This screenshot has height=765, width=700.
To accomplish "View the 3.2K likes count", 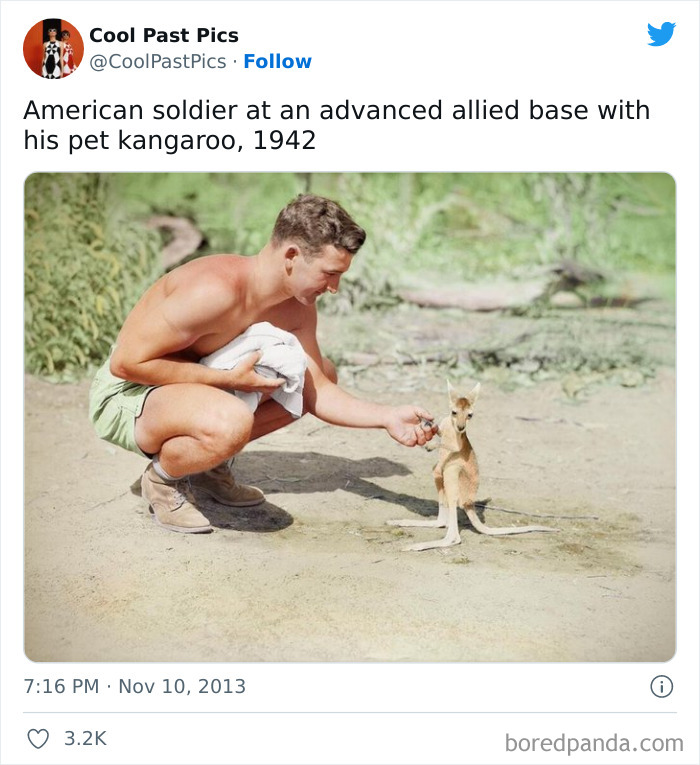I will [x=85, y=739].
